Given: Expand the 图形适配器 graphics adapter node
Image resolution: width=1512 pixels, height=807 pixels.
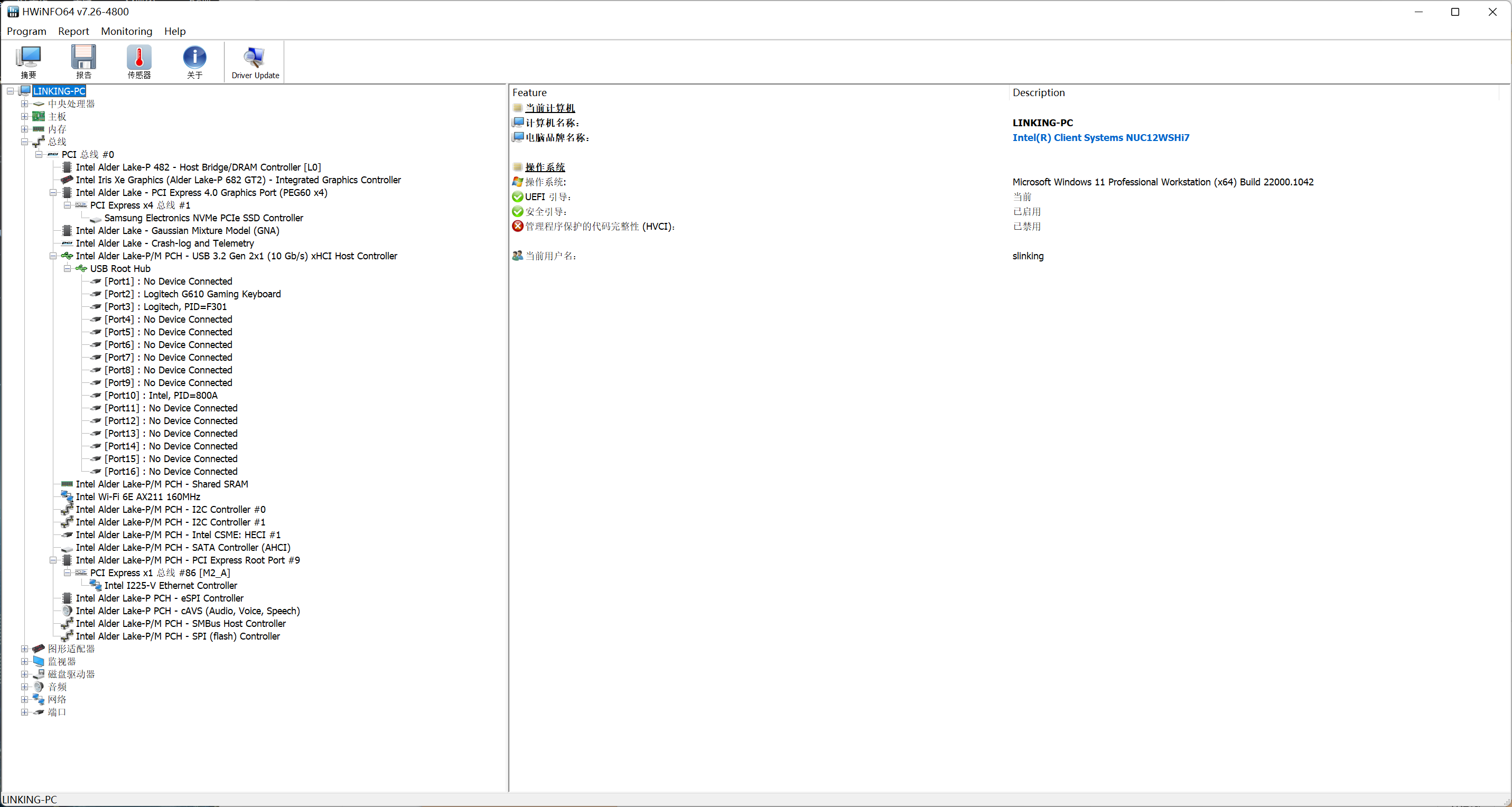Looking at the screenshot, I should click(x=25, y=649).
